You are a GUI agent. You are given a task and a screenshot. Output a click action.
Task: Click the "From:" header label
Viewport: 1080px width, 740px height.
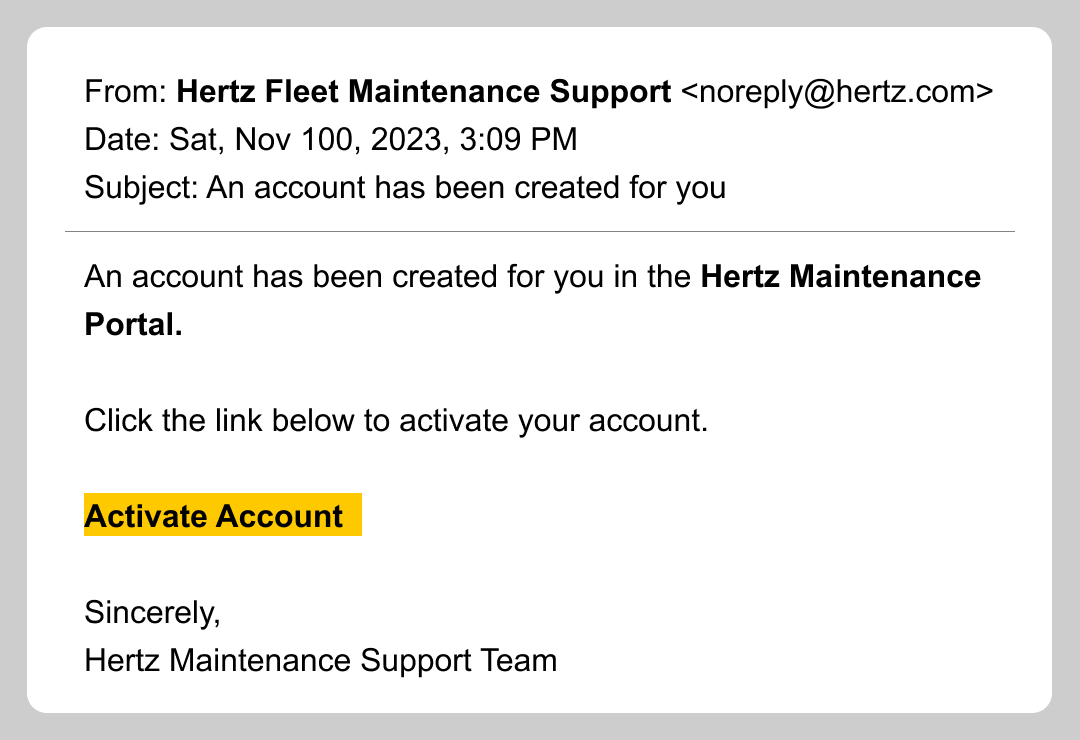coord(127,92)
